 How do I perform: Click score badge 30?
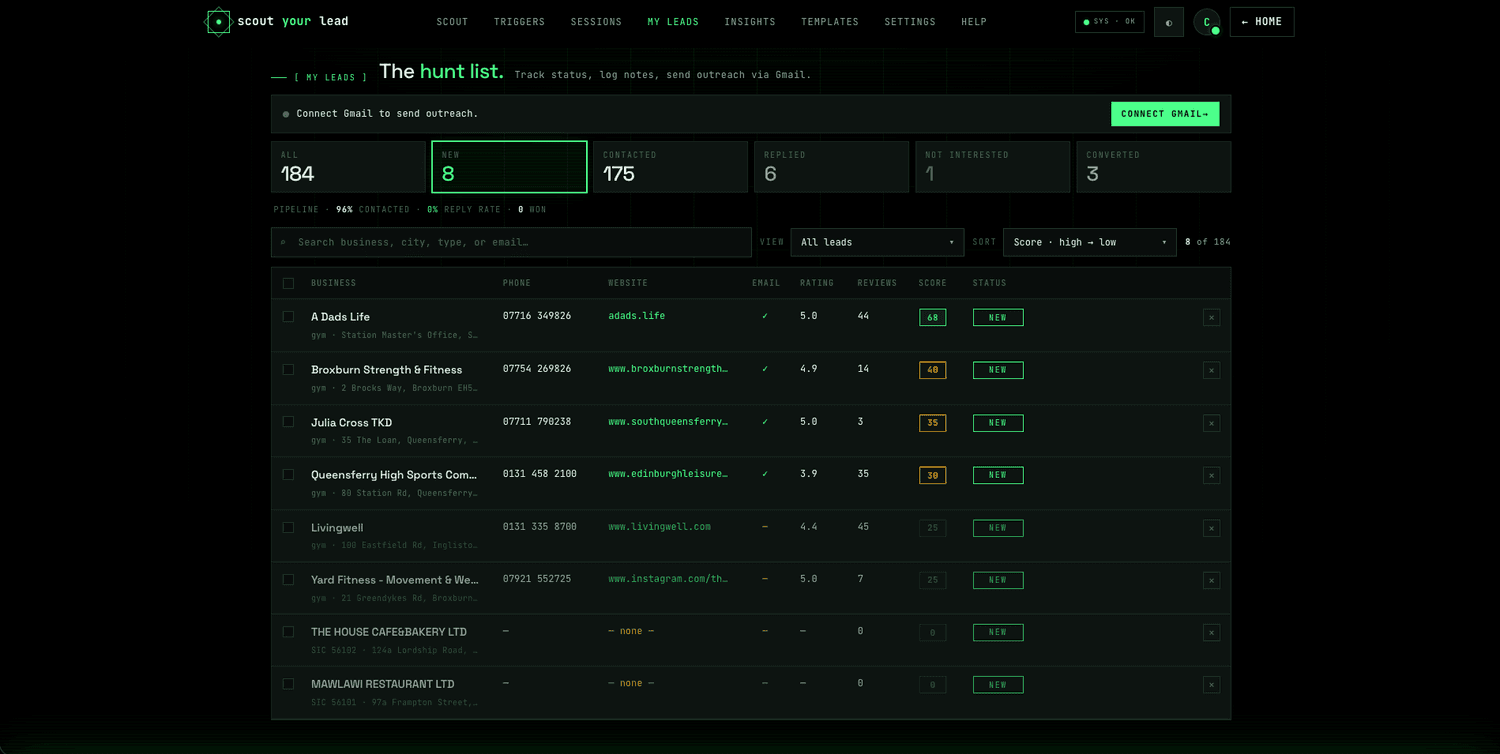pyautogui.click(x=932, y=475)
